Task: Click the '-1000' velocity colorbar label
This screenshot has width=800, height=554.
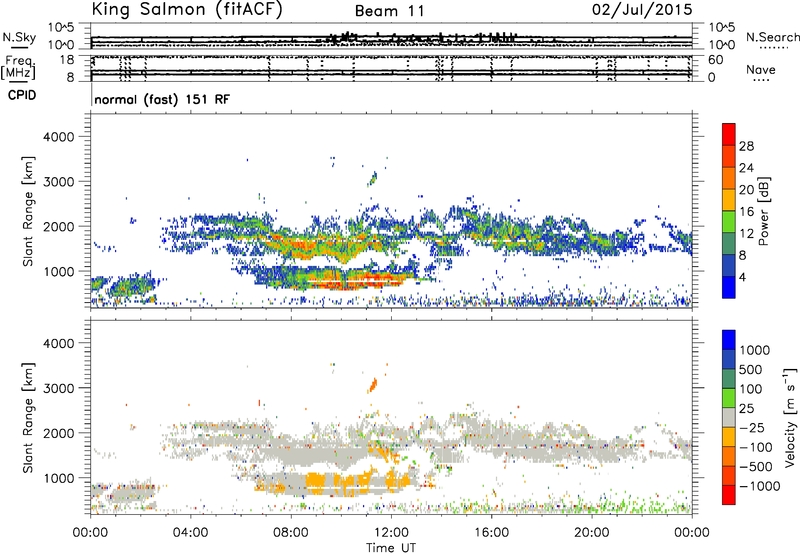Action: pos(759,486)
